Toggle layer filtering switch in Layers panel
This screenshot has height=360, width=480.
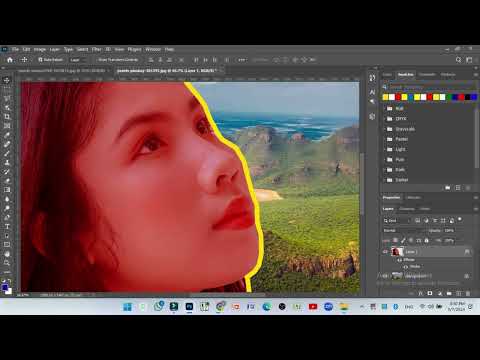pos(460,220)
